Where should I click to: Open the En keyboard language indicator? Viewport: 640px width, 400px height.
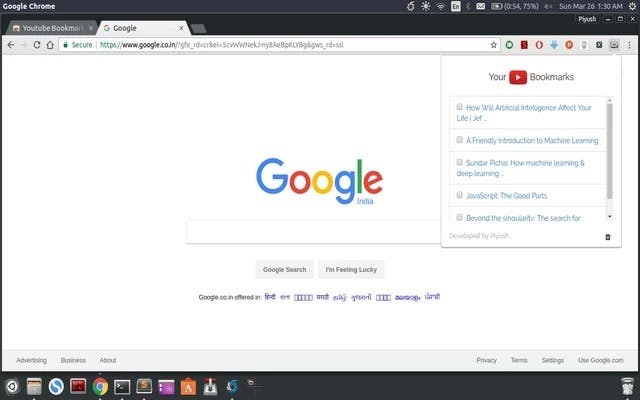(456, 6)
